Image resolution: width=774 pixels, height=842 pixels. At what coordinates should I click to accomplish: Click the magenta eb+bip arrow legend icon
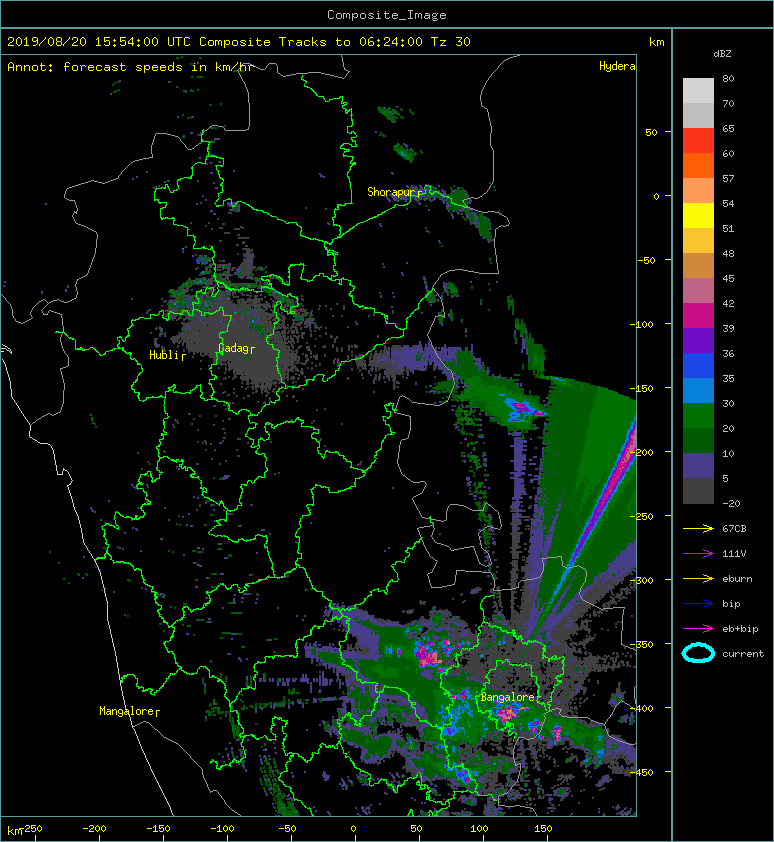click(698, 628)
